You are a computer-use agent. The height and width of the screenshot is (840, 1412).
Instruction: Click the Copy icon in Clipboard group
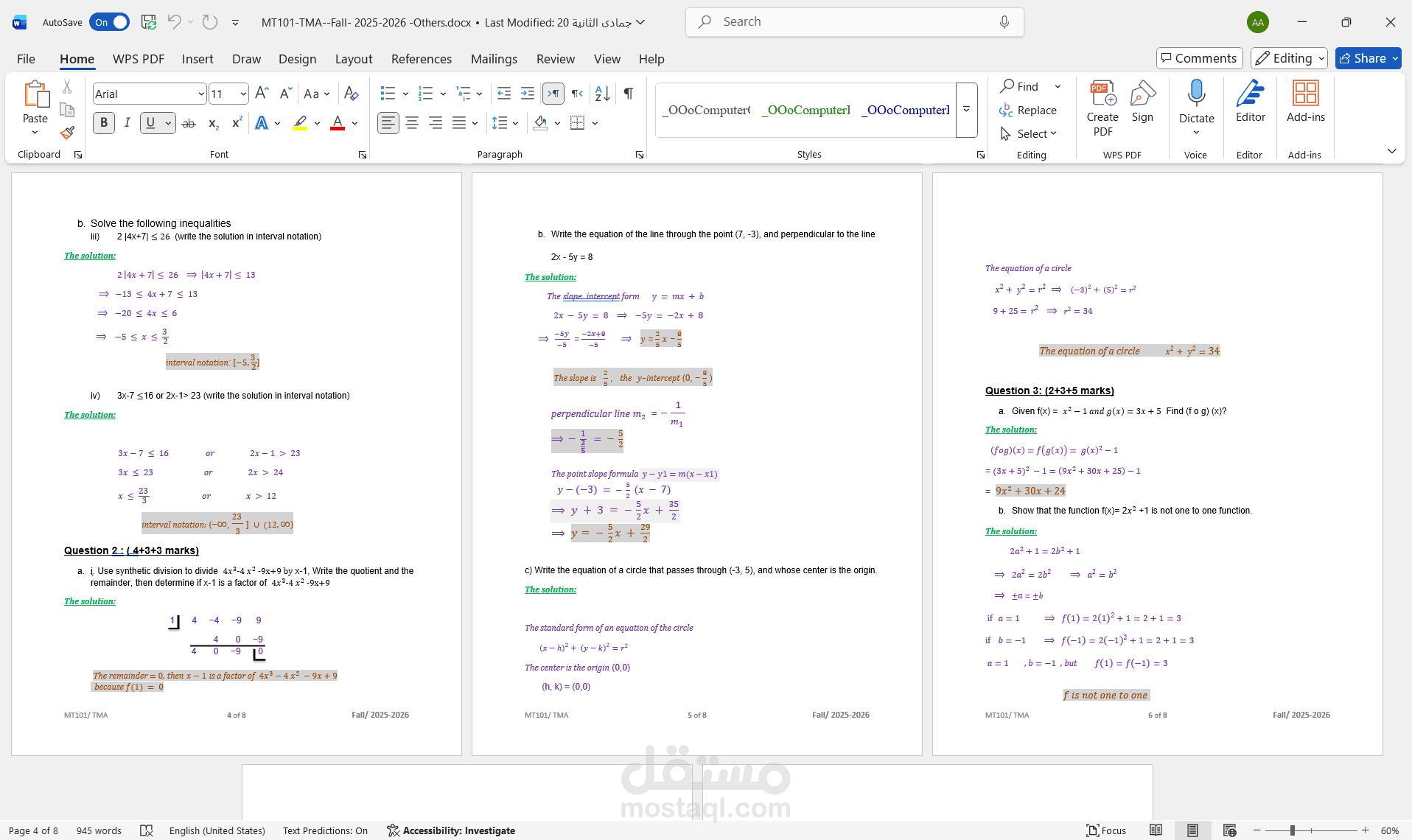point(67,110)
